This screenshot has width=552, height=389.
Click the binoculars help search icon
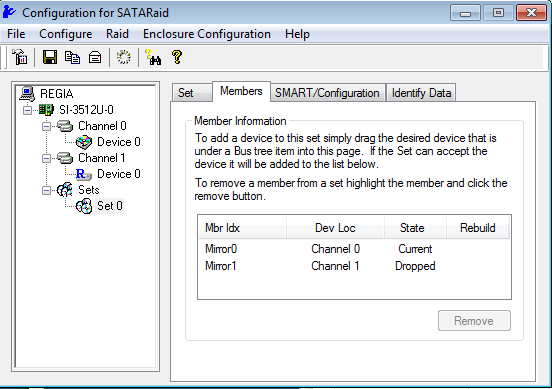[153, 57]
